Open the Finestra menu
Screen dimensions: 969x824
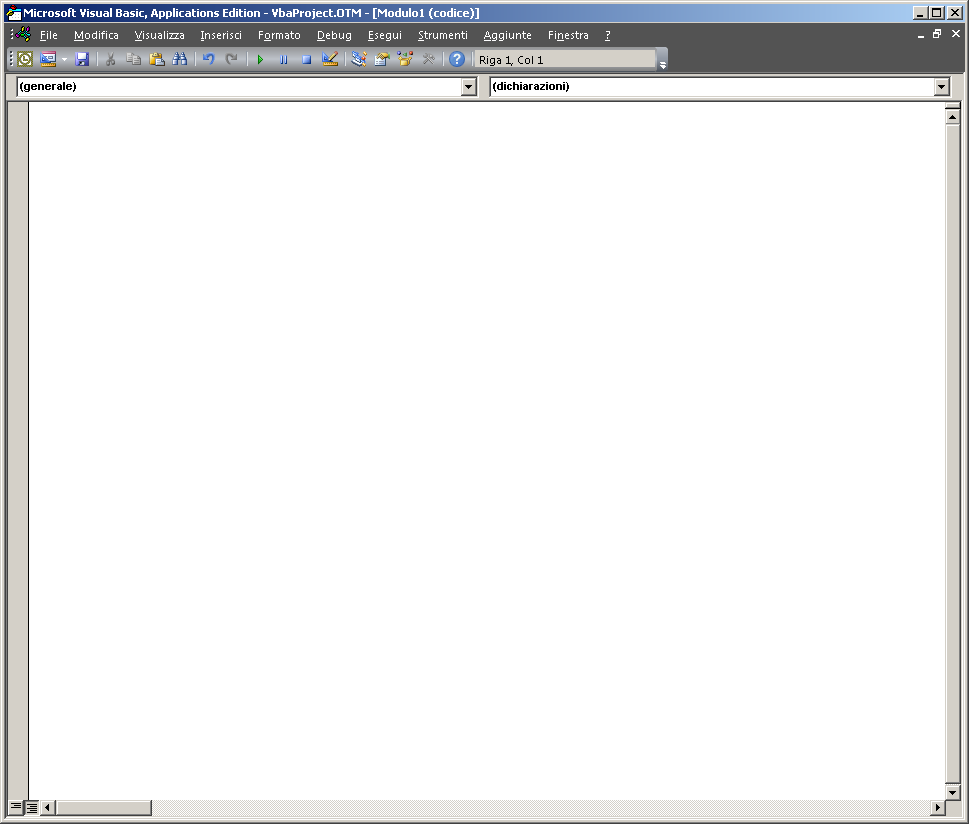[568, 35]
